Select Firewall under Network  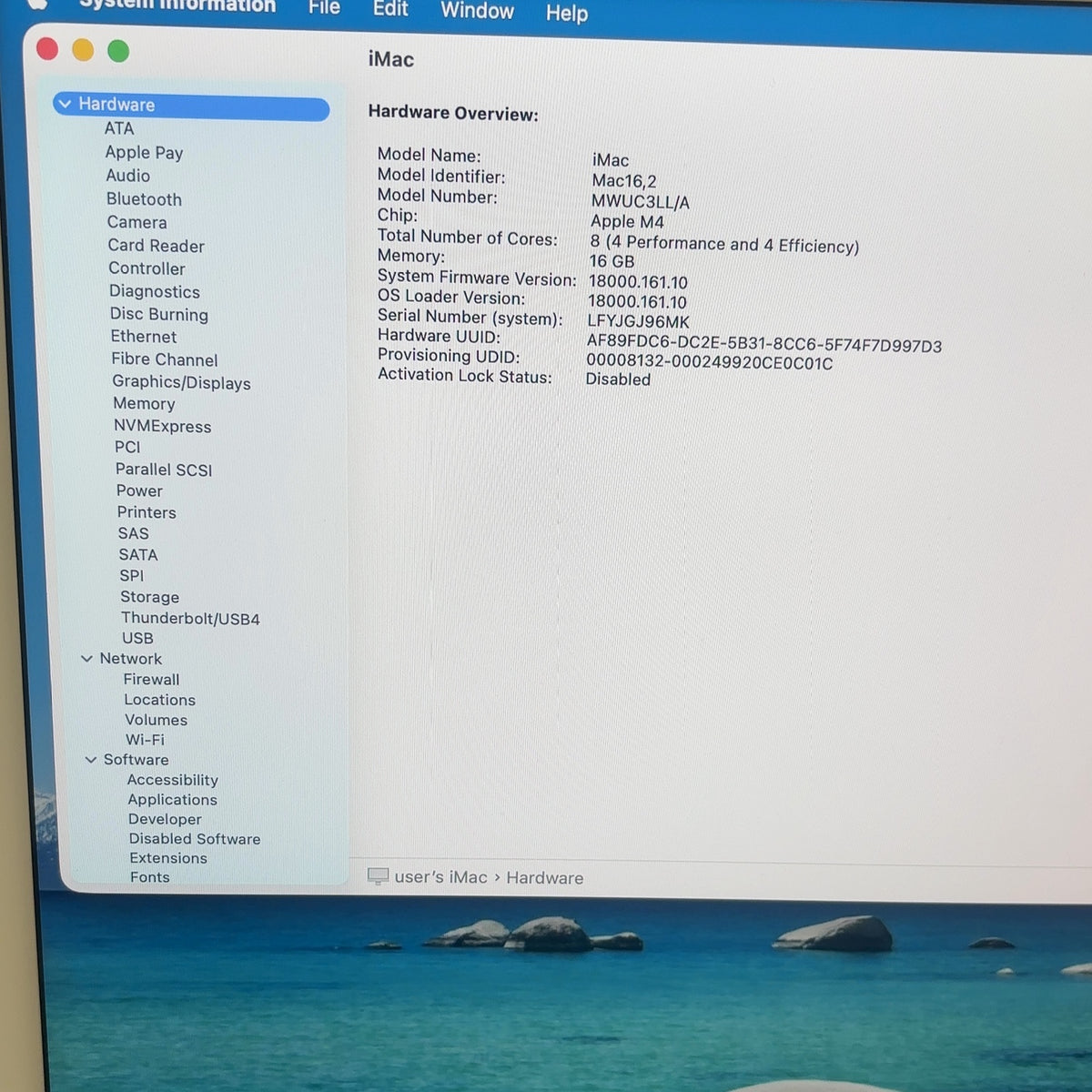click(x=151, y=679)
